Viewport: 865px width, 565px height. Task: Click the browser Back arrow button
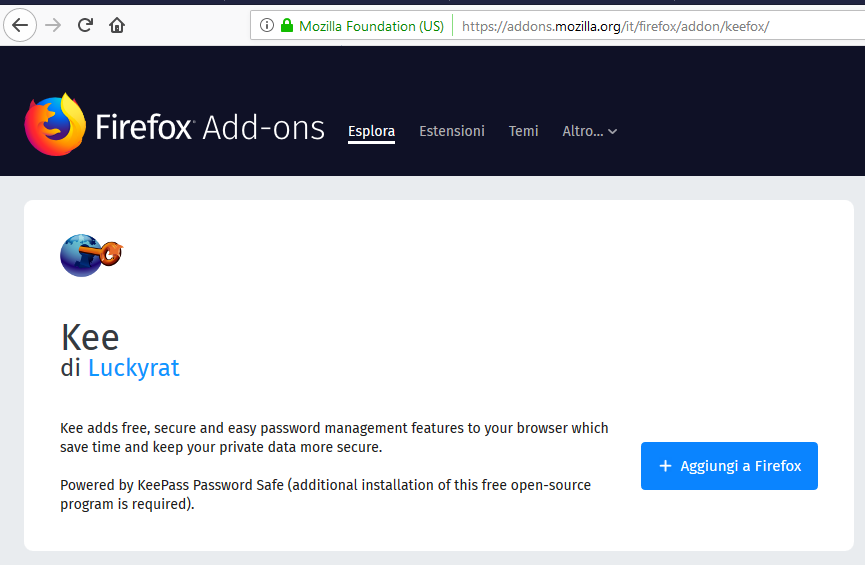pyautogui.click(x=20, y=25)
